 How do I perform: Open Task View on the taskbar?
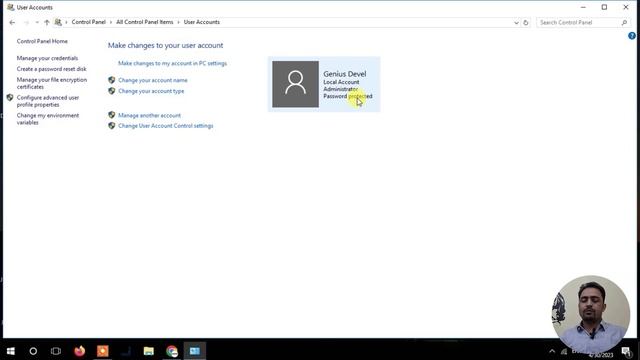tap(56, 351)
